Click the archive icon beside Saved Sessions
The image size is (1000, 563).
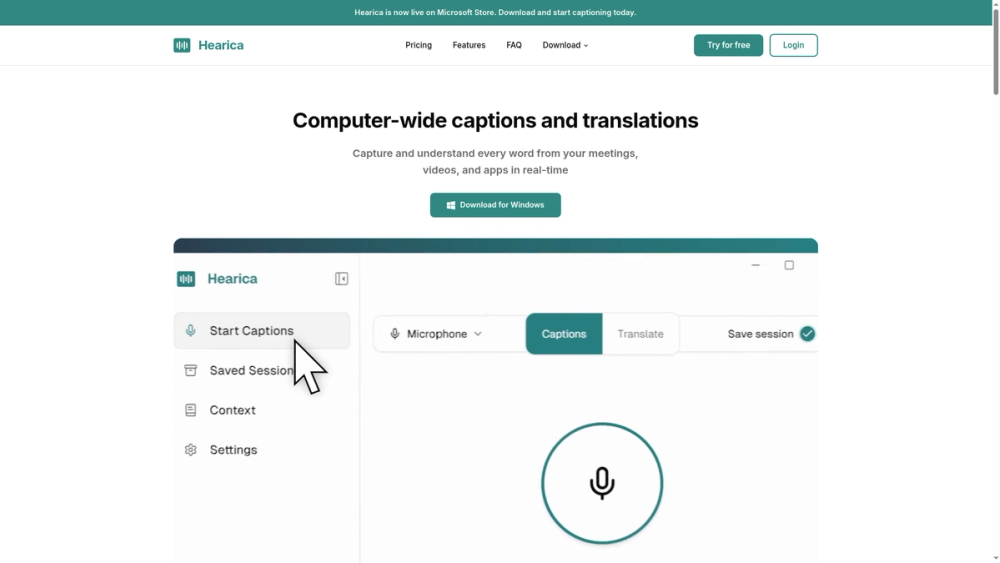[191, 370]
